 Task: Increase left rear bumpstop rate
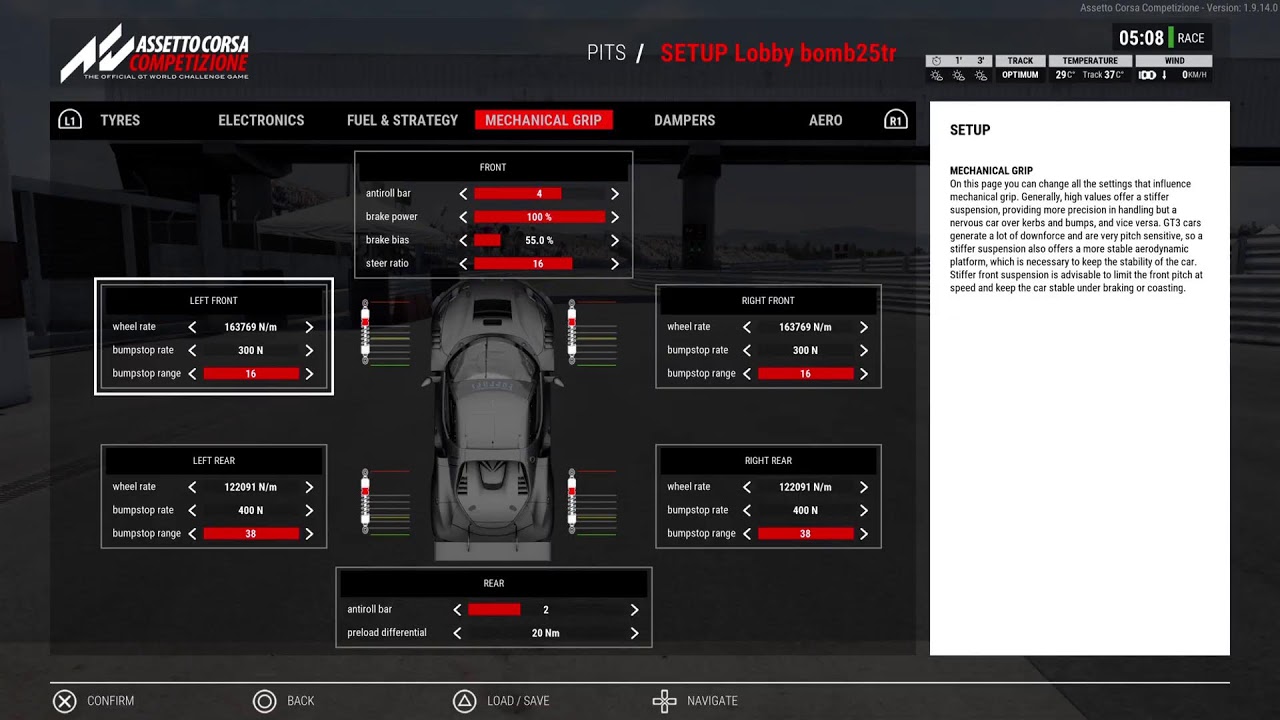click(309, 511)
